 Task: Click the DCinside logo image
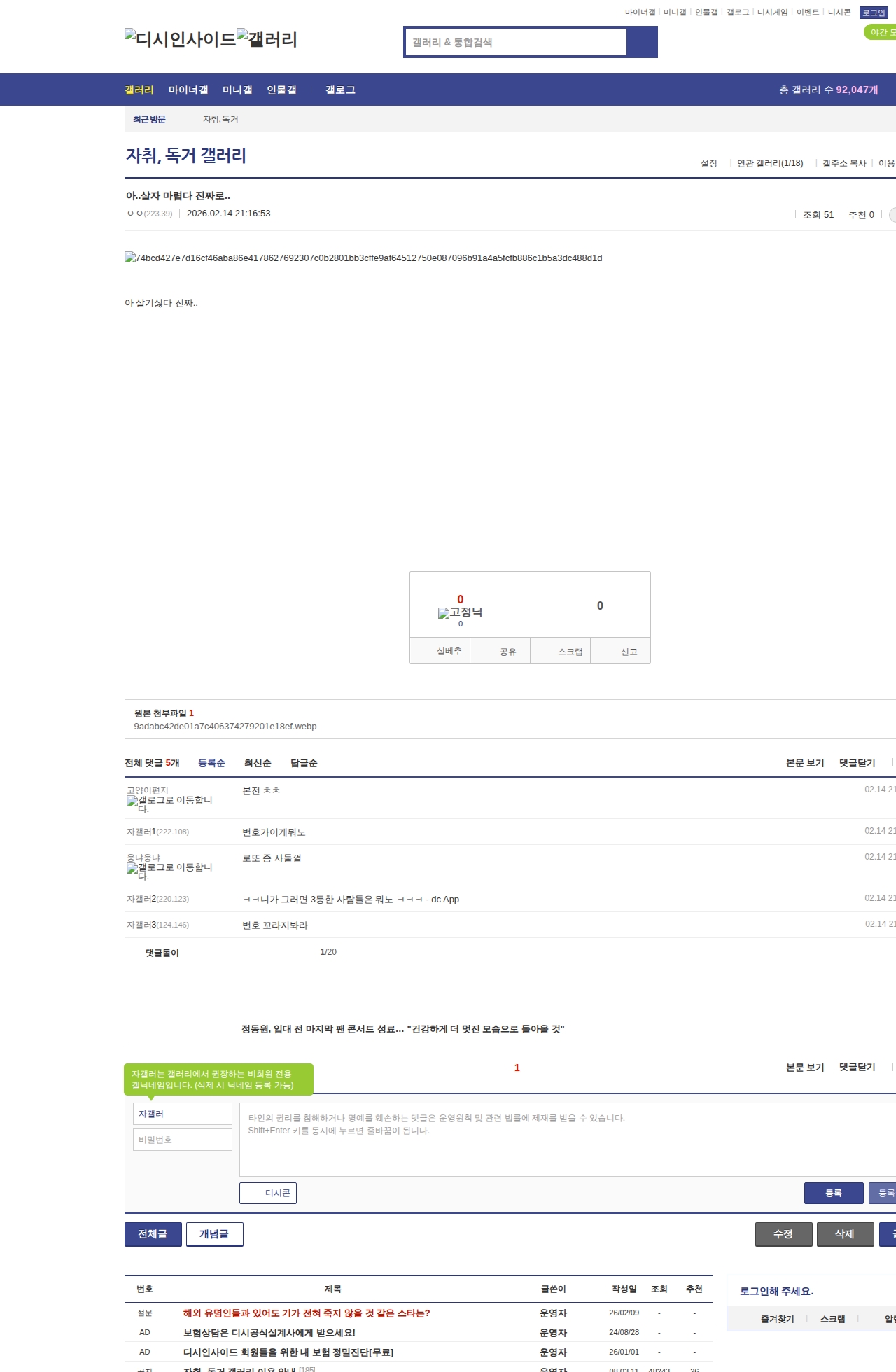(x=180, y=39)
